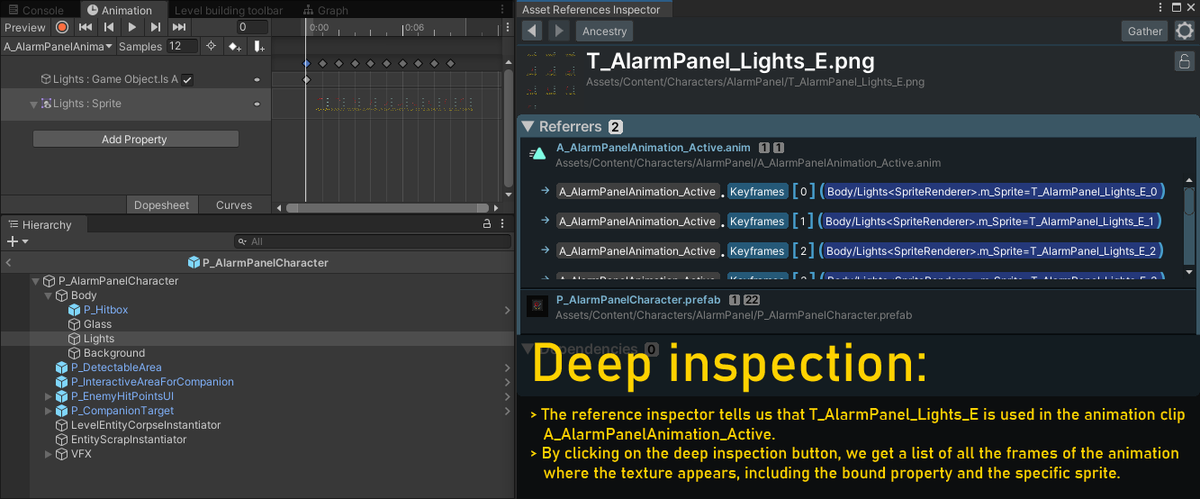Screen dimensions: 1200x499
Task: Open the Hierarchy create (+) dropdown
Action: (x=16, y=241)
